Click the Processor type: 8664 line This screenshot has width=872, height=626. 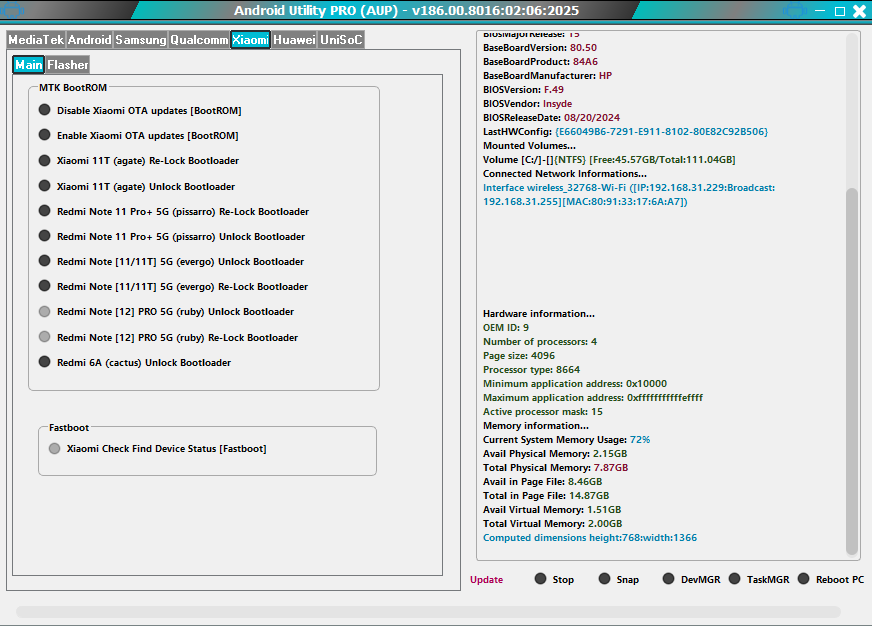click(x=531, y=370)
